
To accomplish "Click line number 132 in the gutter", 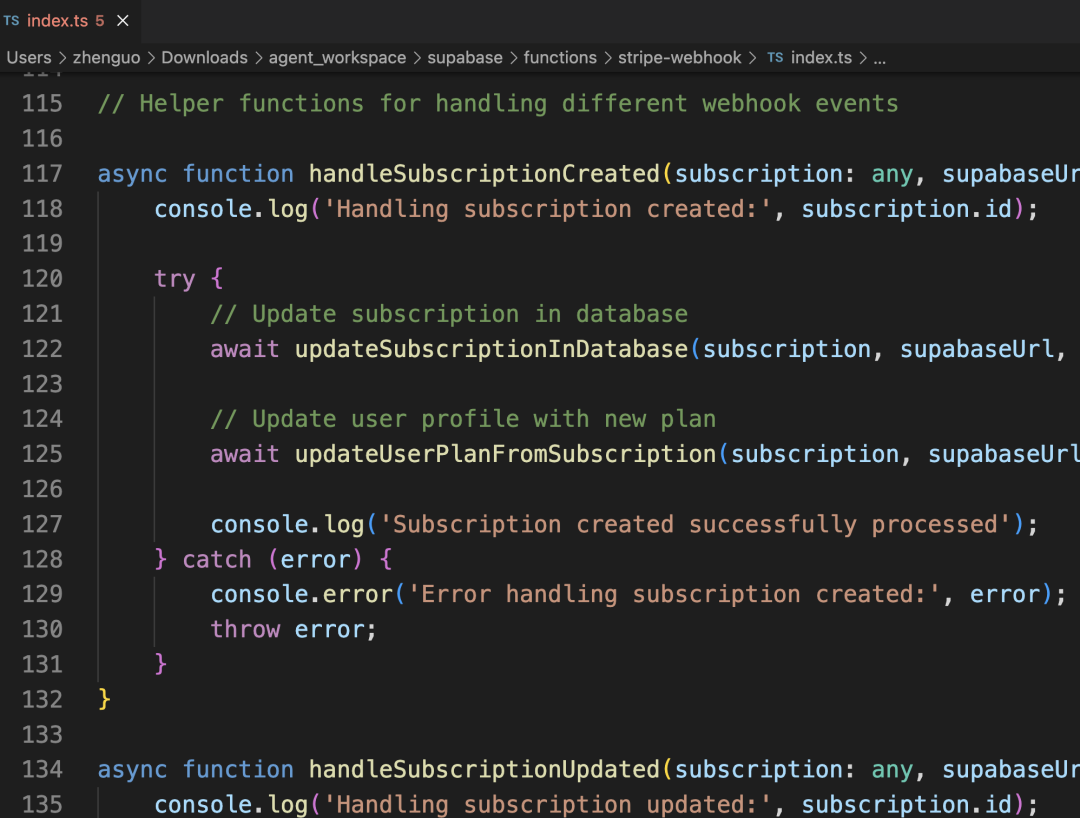I will click(42, 700).
